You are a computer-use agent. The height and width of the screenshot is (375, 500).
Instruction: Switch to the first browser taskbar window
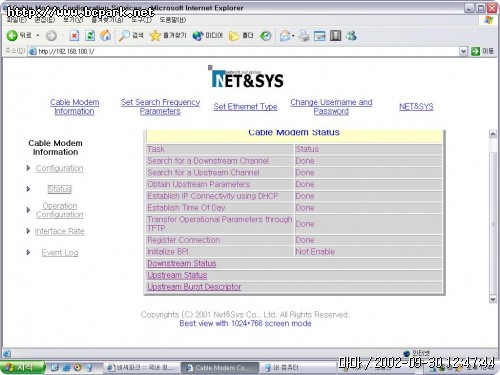point(141,368)
